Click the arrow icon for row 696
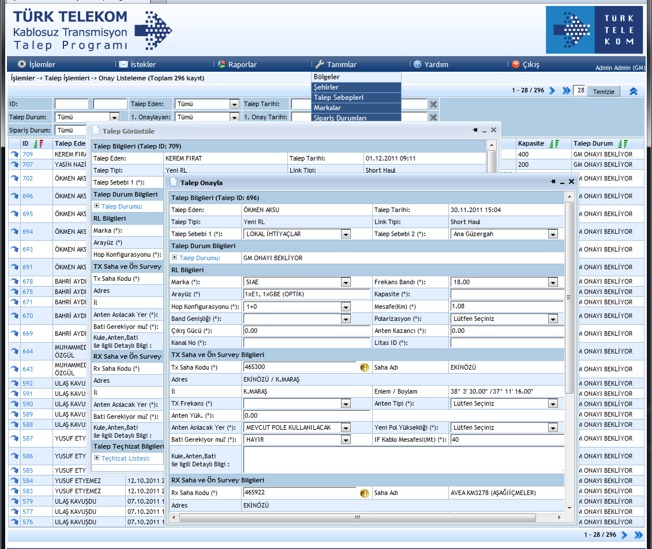This screenshot has height=549, width=652. click(15, 196)
